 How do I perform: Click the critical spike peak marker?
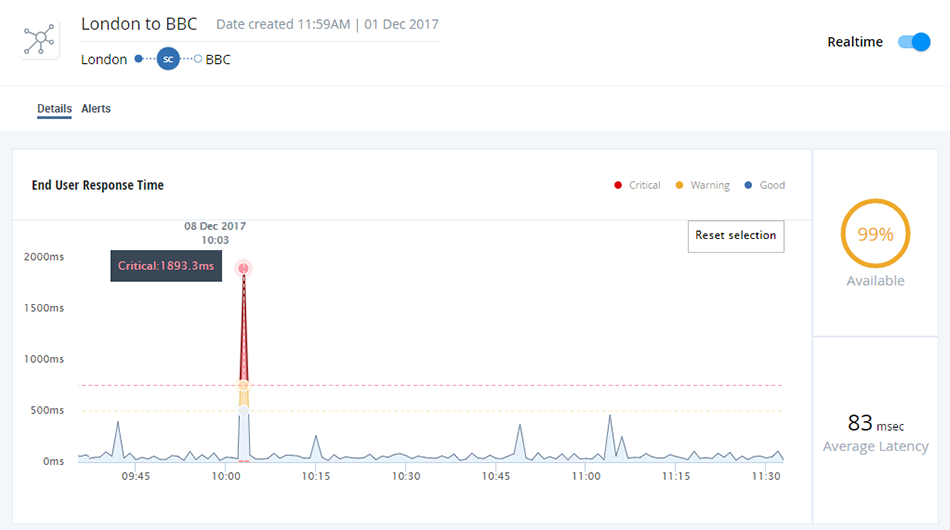244,268
